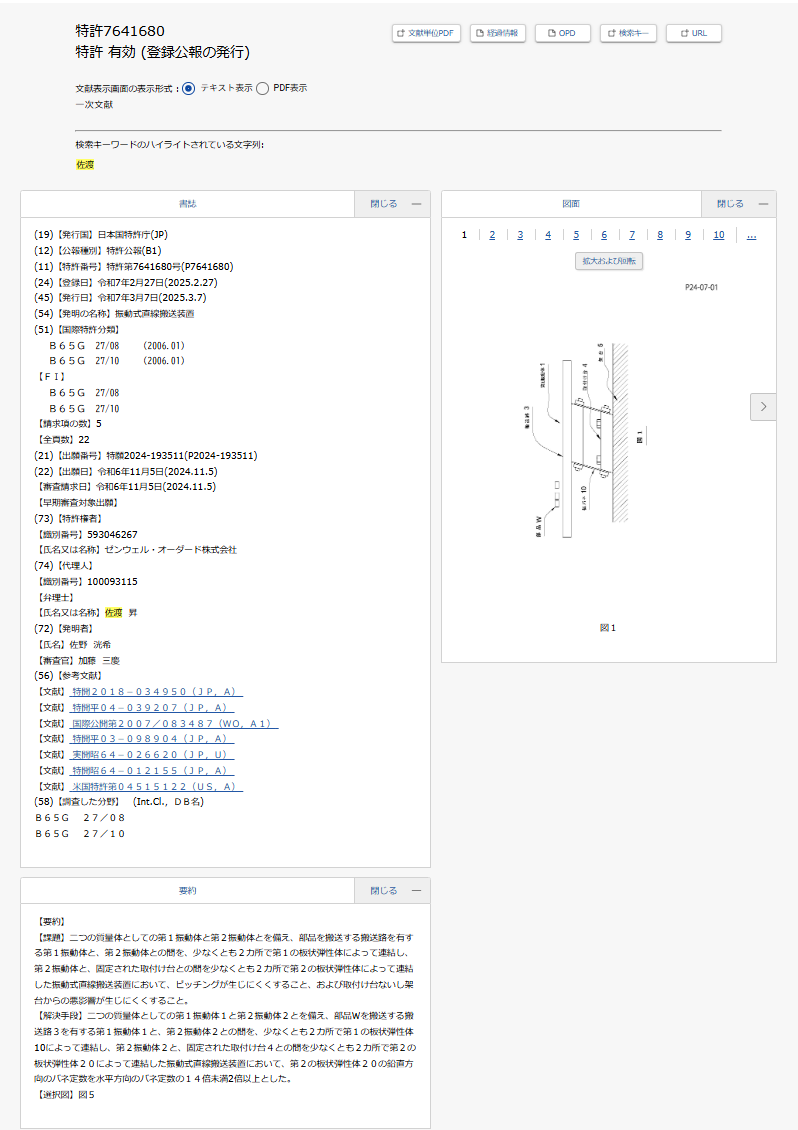Image resolution: width=798 pixels, height=1130 pixels.
Task: Open the 文献単位PDF button
Action: click(426, 33)
